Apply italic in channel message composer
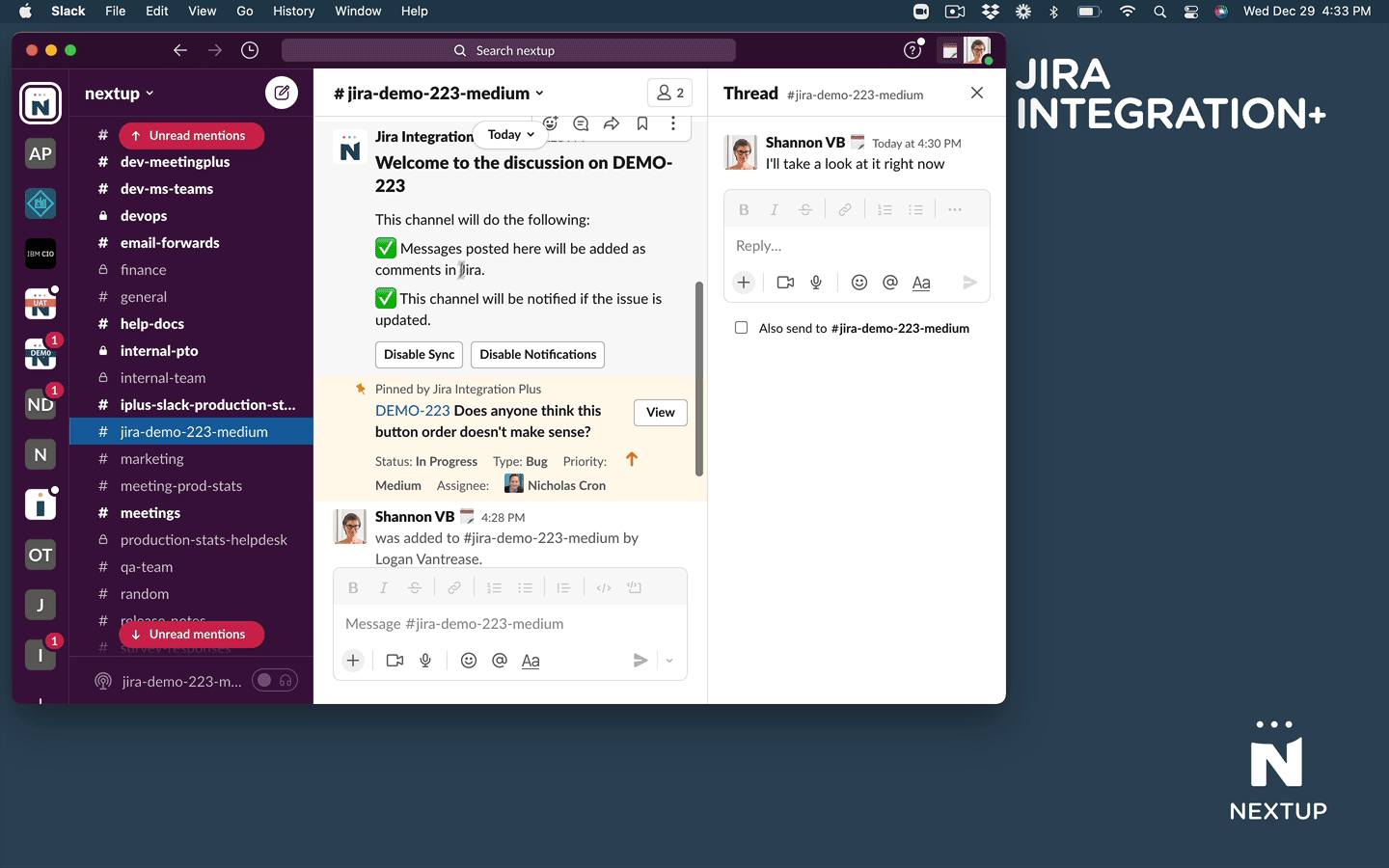The width and height of the screenshot is (1389, 868). tap(384, 587)
